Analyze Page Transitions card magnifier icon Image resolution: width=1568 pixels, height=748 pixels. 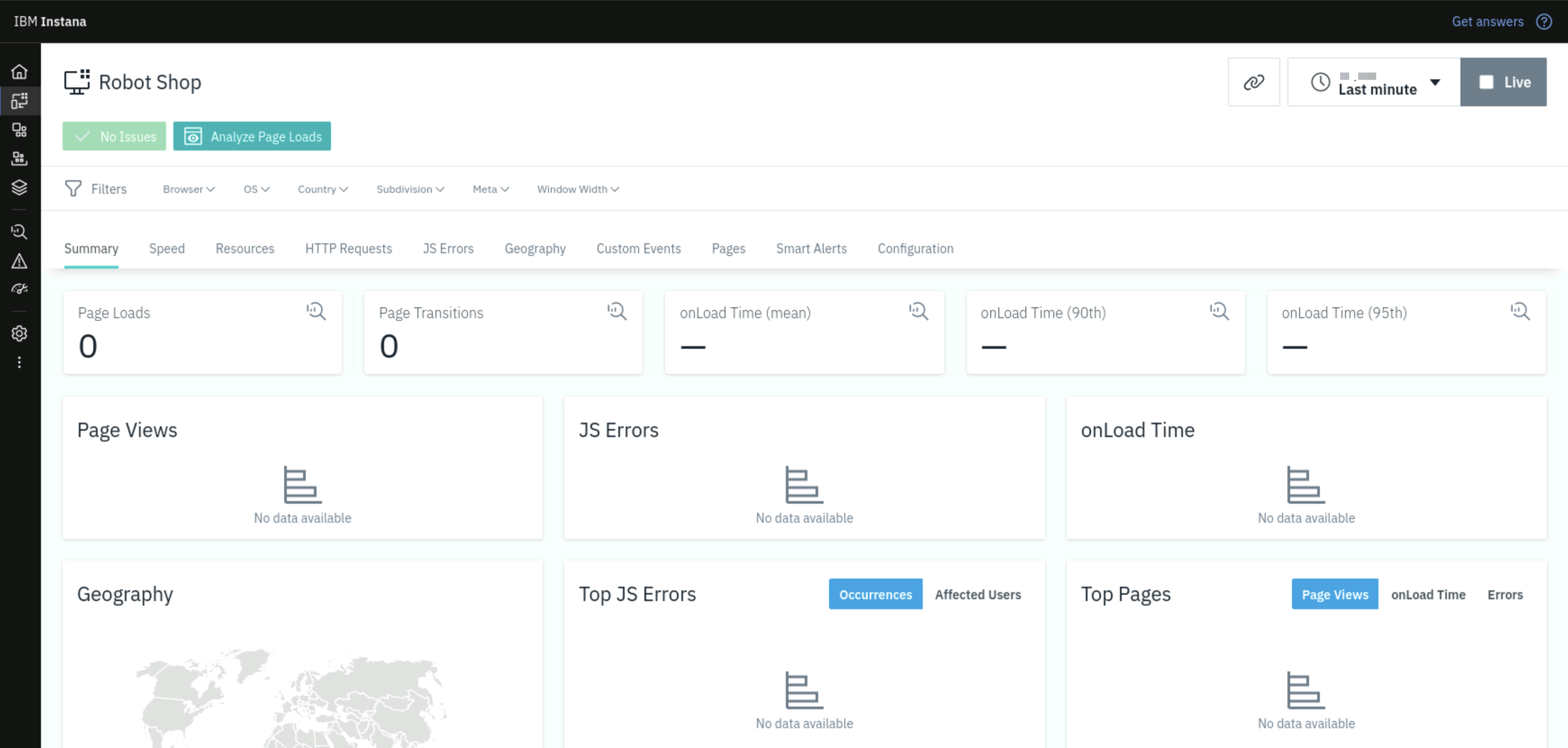tap(616, 311)
